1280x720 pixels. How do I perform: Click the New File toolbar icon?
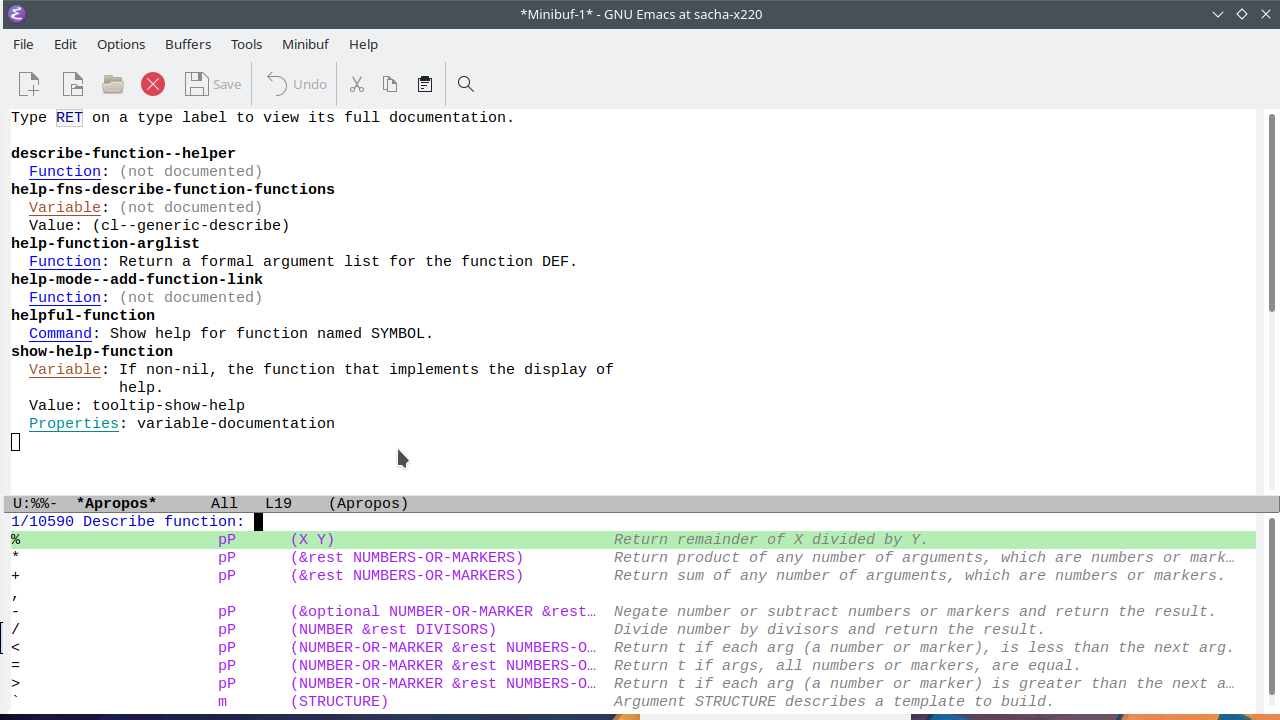[29, 84]
